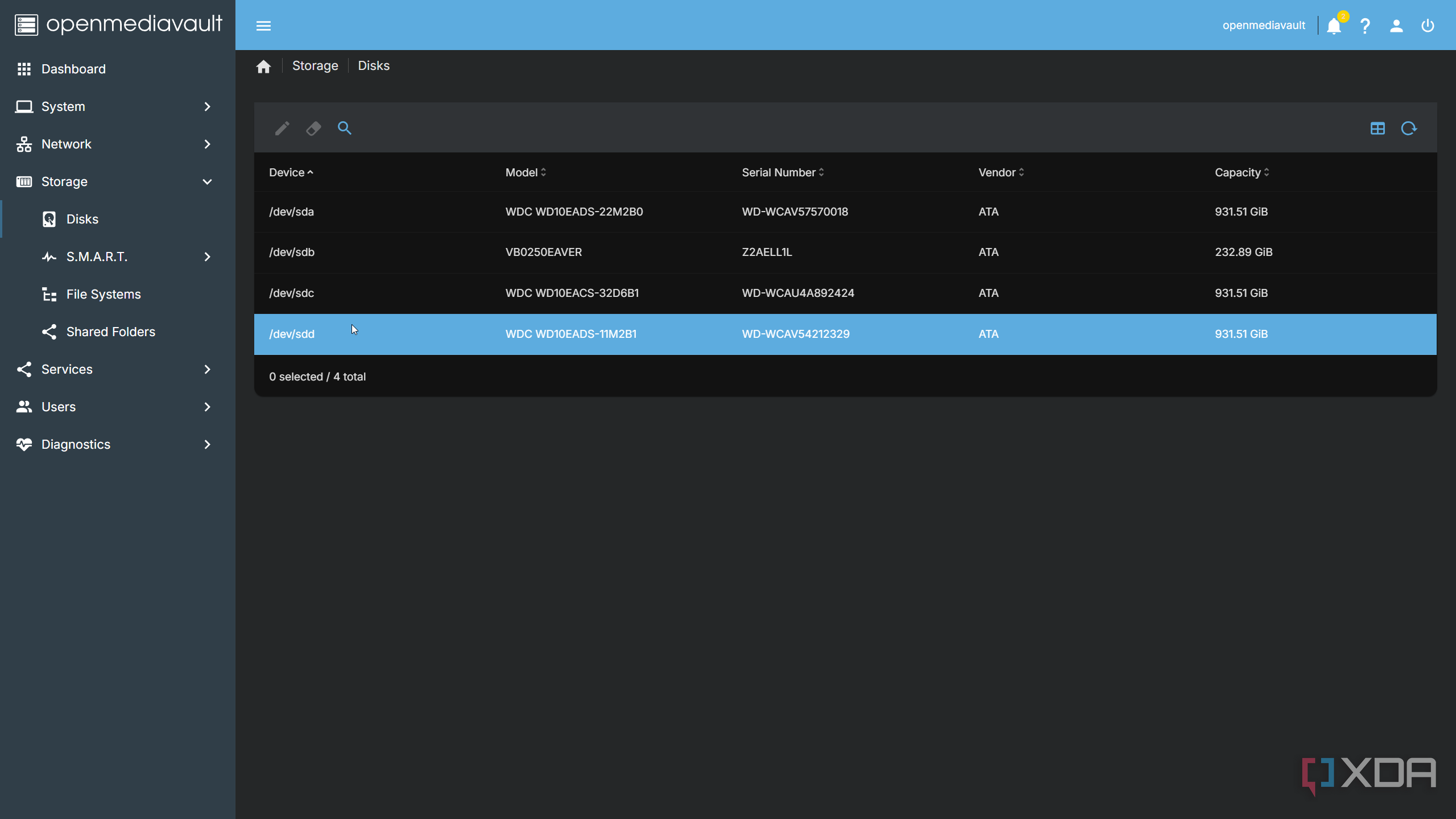1456x819 pixels.
Task: Sort by the Device column header
Action: 291,172
